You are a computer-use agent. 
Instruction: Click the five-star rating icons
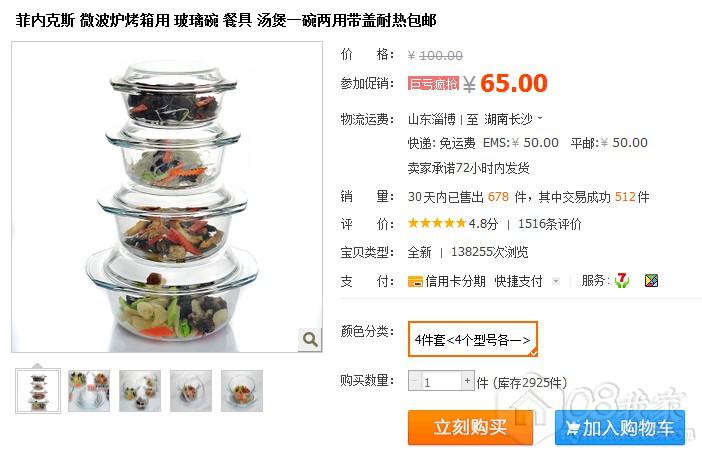[x=437, y=223]
